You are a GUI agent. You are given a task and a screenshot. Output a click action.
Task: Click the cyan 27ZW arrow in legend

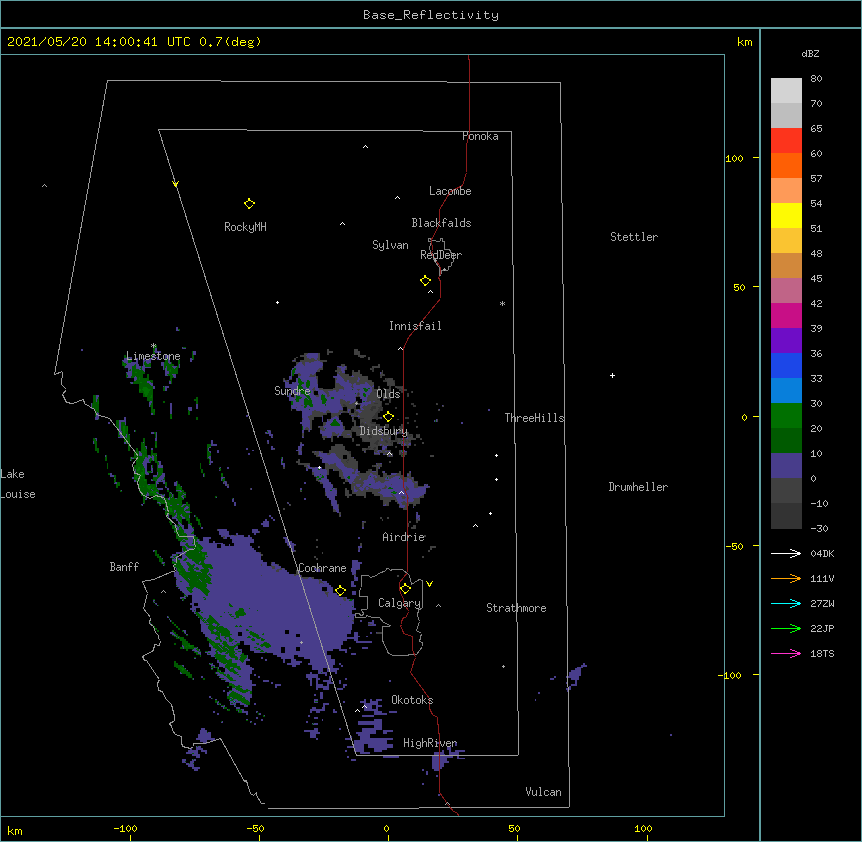click(786, 603)
